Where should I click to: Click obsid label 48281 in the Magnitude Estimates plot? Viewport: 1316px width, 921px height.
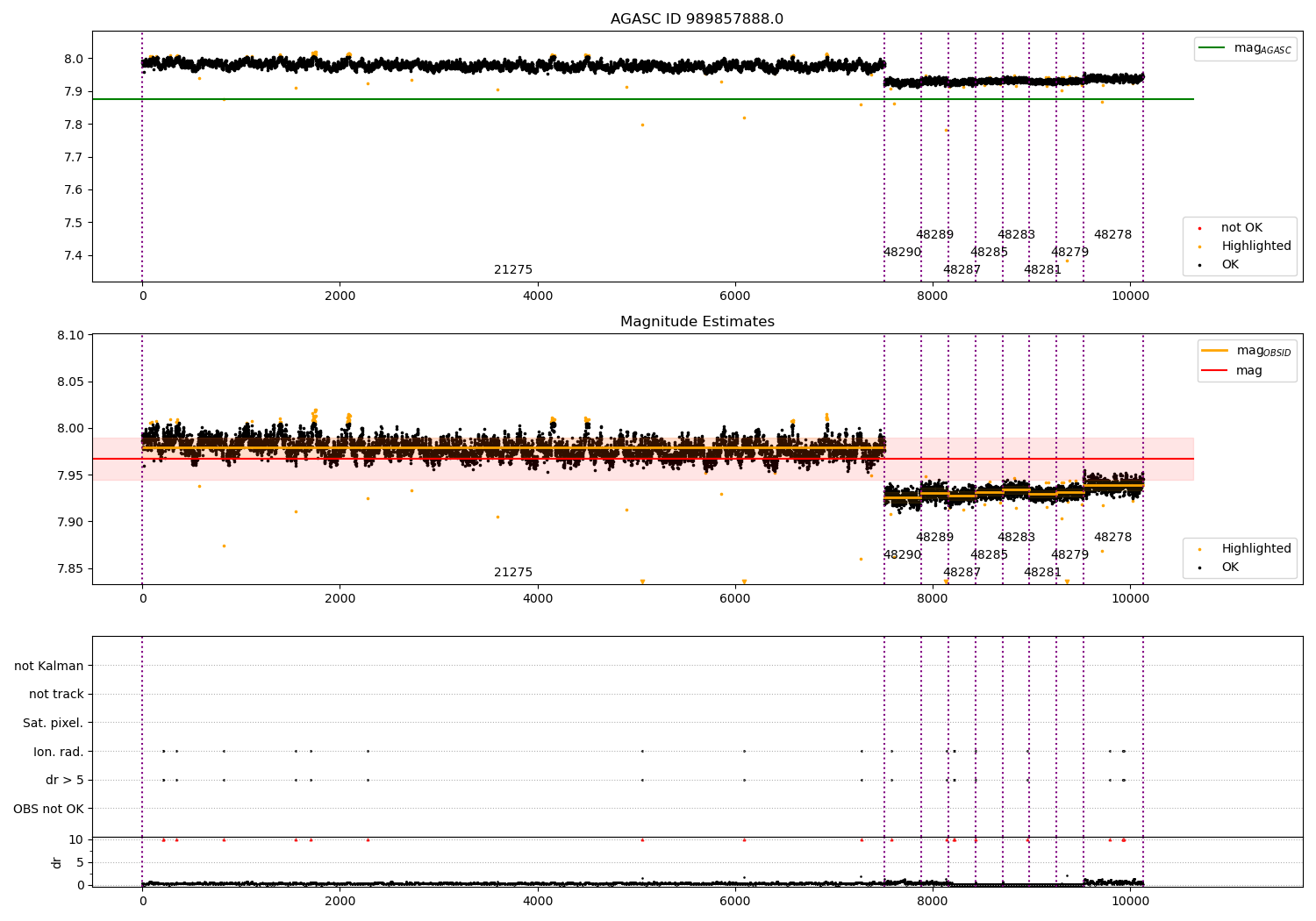click(1042, 573)
